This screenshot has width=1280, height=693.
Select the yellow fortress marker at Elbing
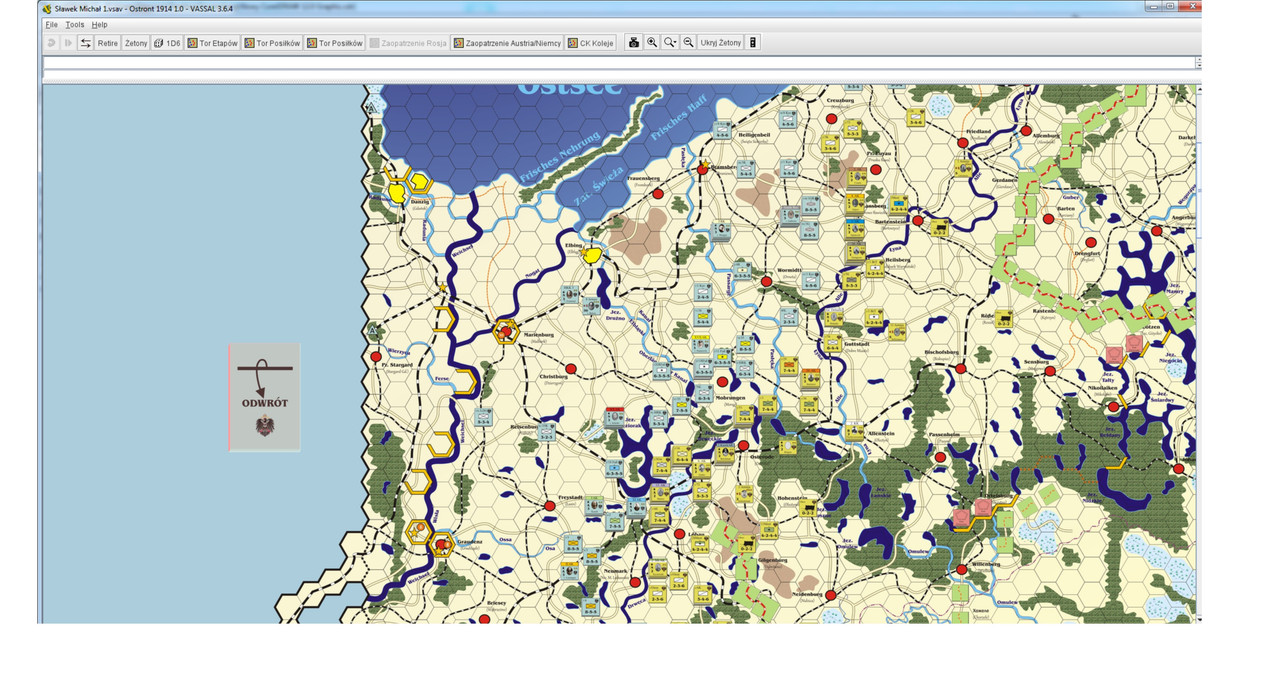[x=592, y=255]
